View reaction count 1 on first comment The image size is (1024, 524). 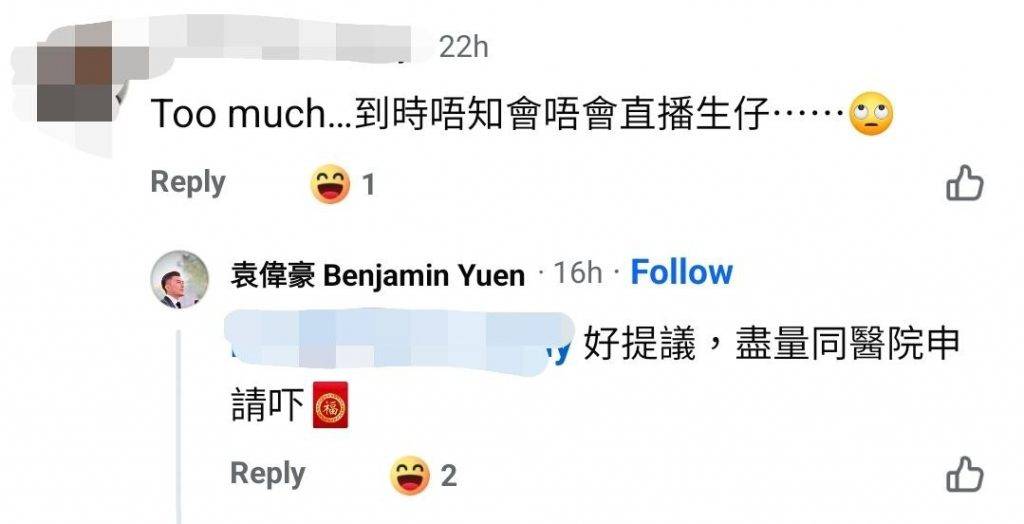[369, 185]
